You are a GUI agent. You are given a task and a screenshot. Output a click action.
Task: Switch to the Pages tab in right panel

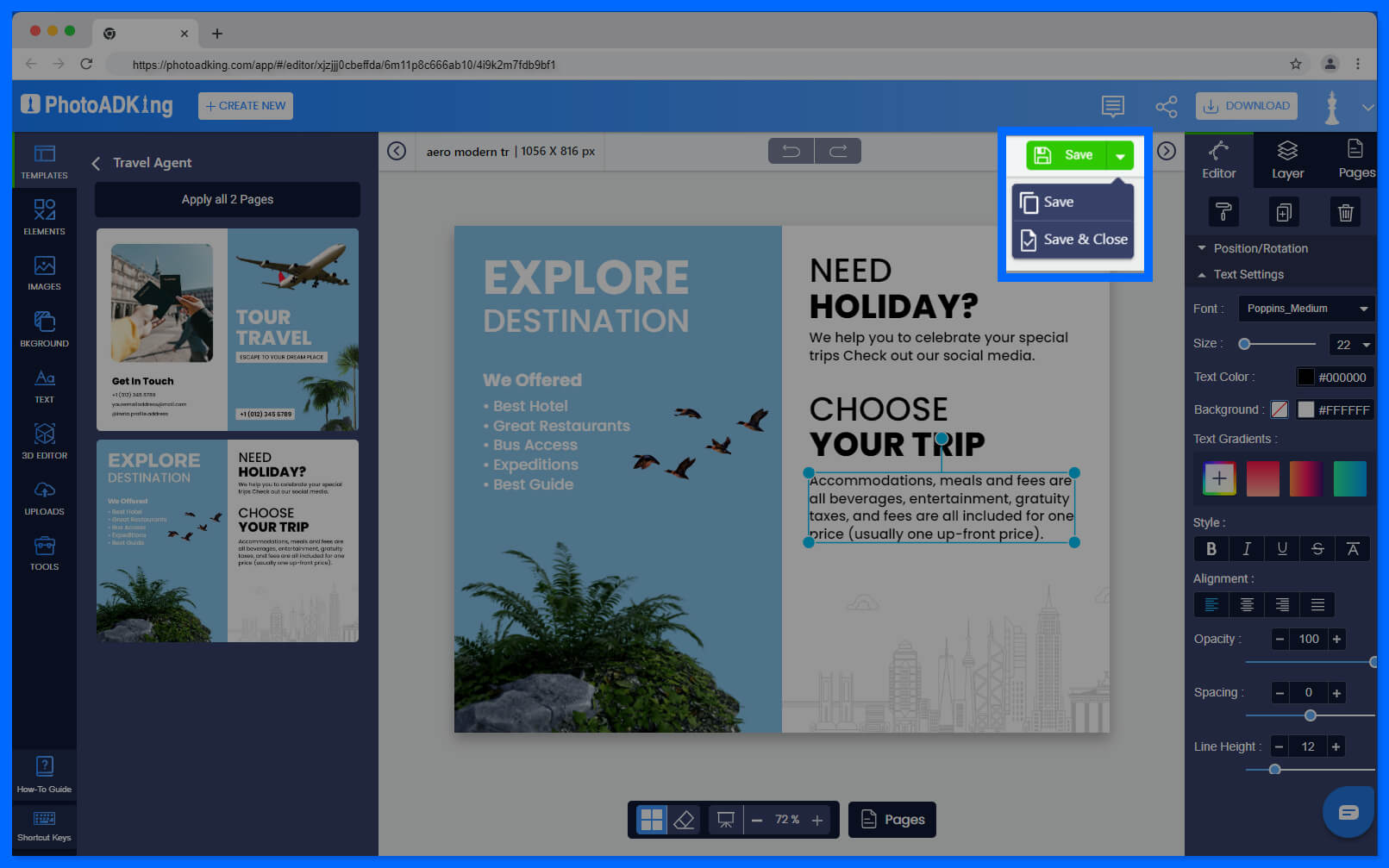click(1355, 159)
